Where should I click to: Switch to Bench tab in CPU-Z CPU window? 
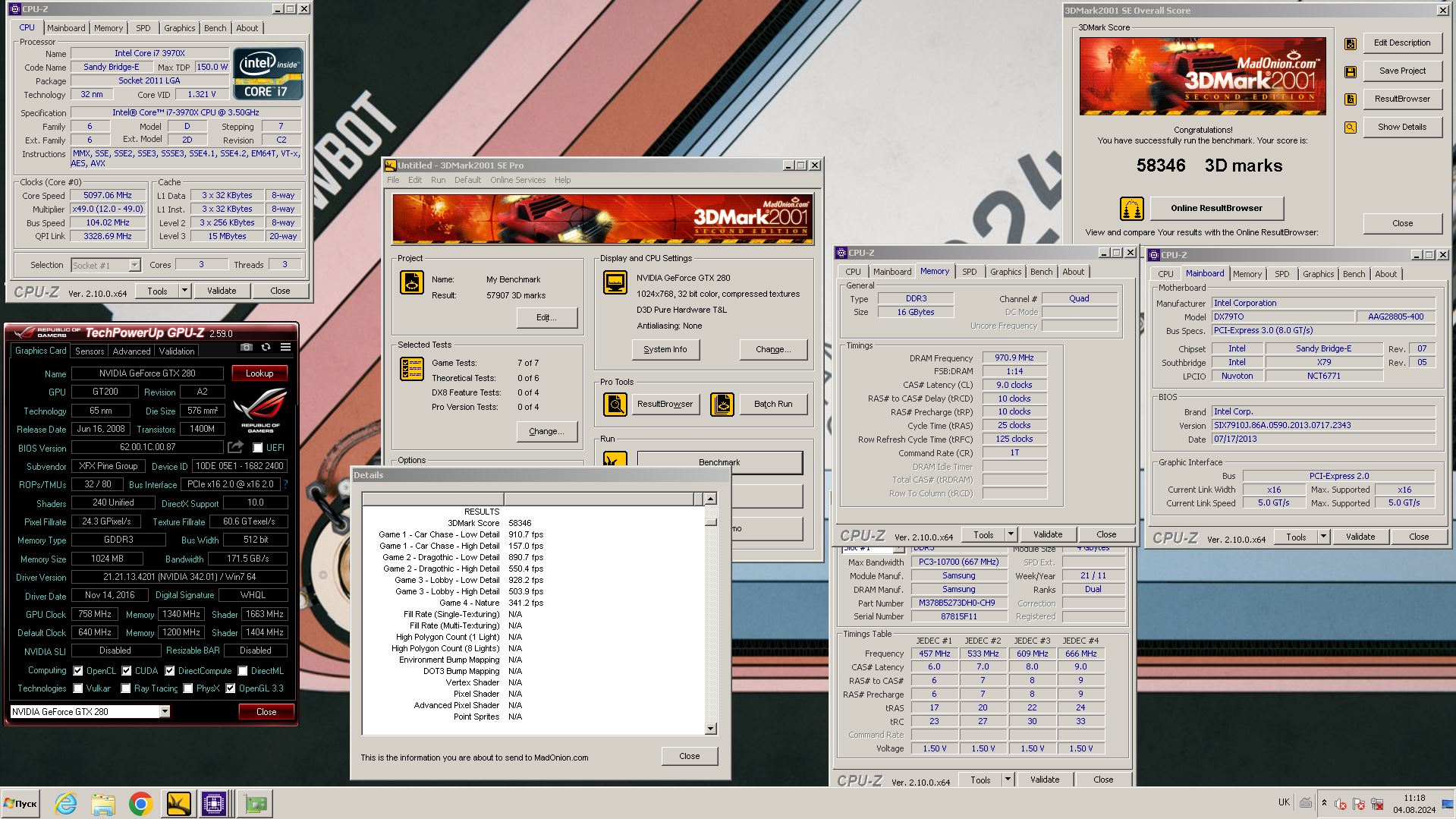215,28
